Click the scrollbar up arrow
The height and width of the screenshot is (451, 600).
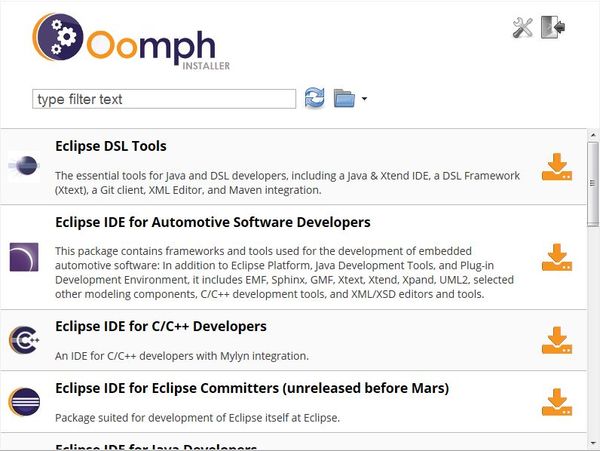(x=593, y=135)
